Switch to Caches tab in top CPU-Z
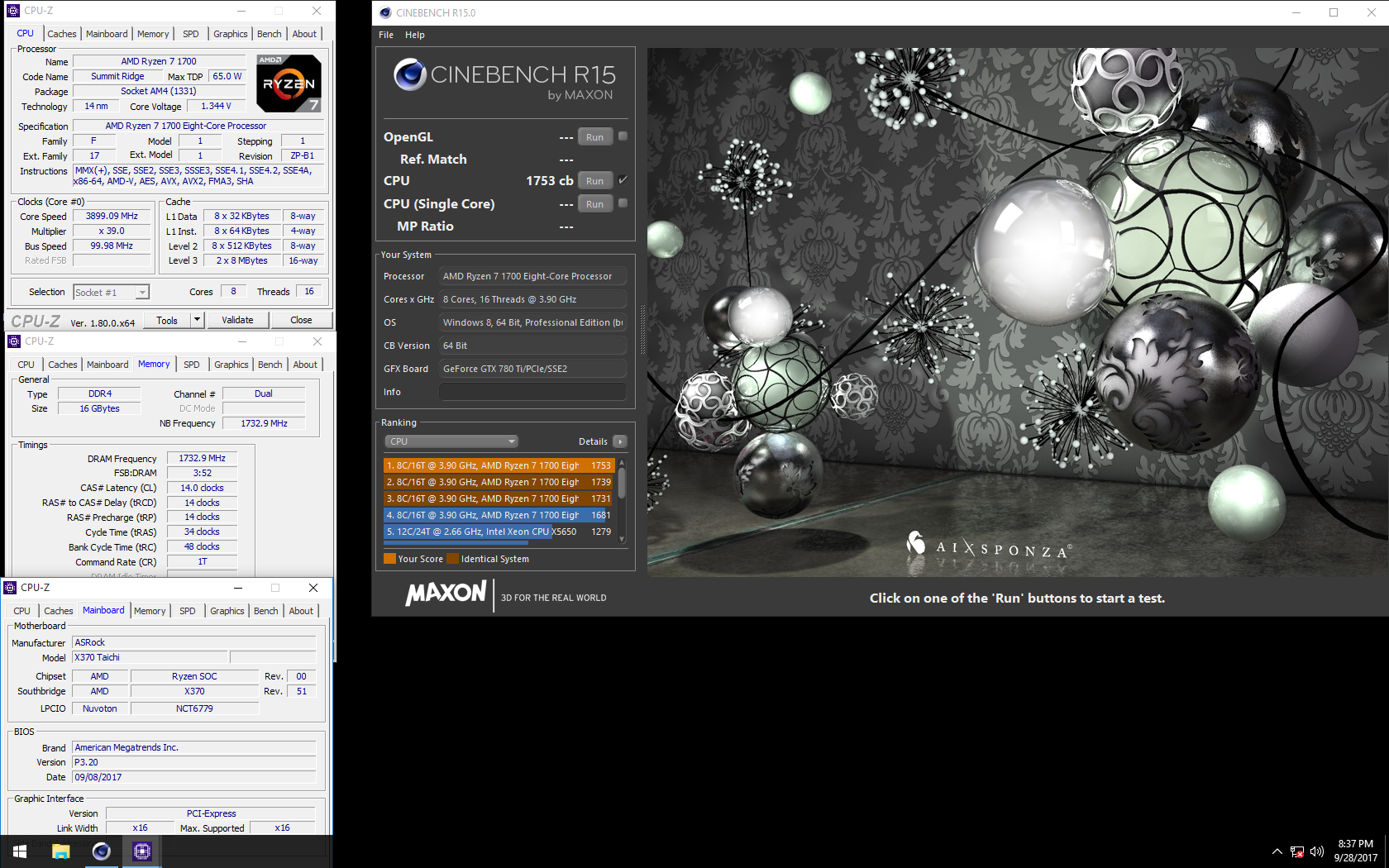 pyautogui.click(x=61, y=34)
